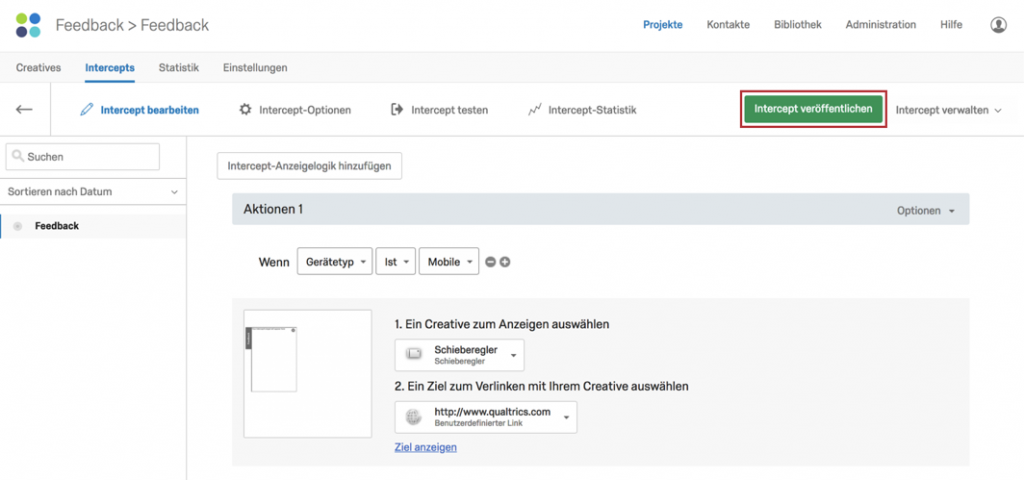
Task: Click the Qualtrics four-dot logo
Action: [x=28, y=25]
